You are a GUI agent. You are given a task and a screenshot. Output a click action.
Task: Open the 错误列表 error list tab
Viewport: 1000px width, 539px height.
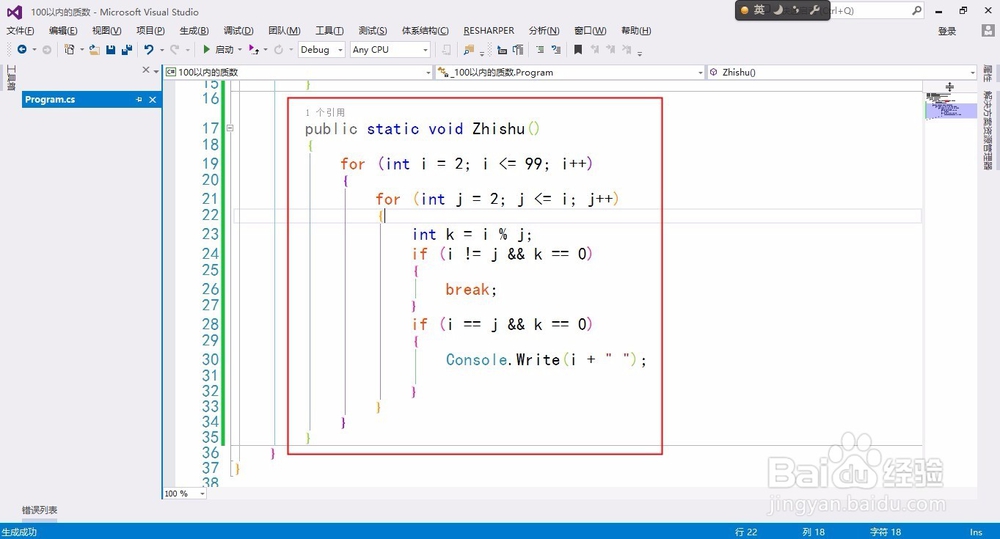(40, 510)
